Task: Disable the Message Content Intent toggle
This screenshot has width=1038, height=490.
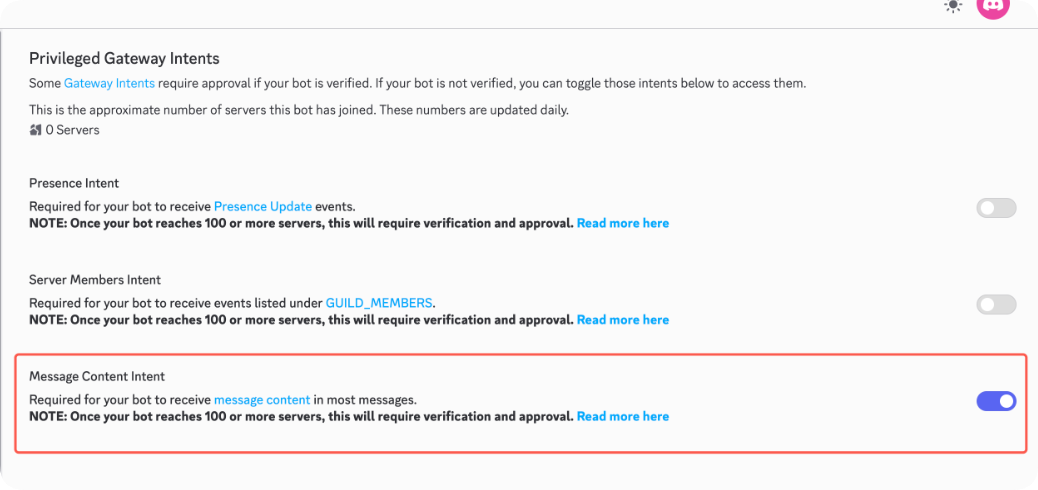Action: [996, 401]
